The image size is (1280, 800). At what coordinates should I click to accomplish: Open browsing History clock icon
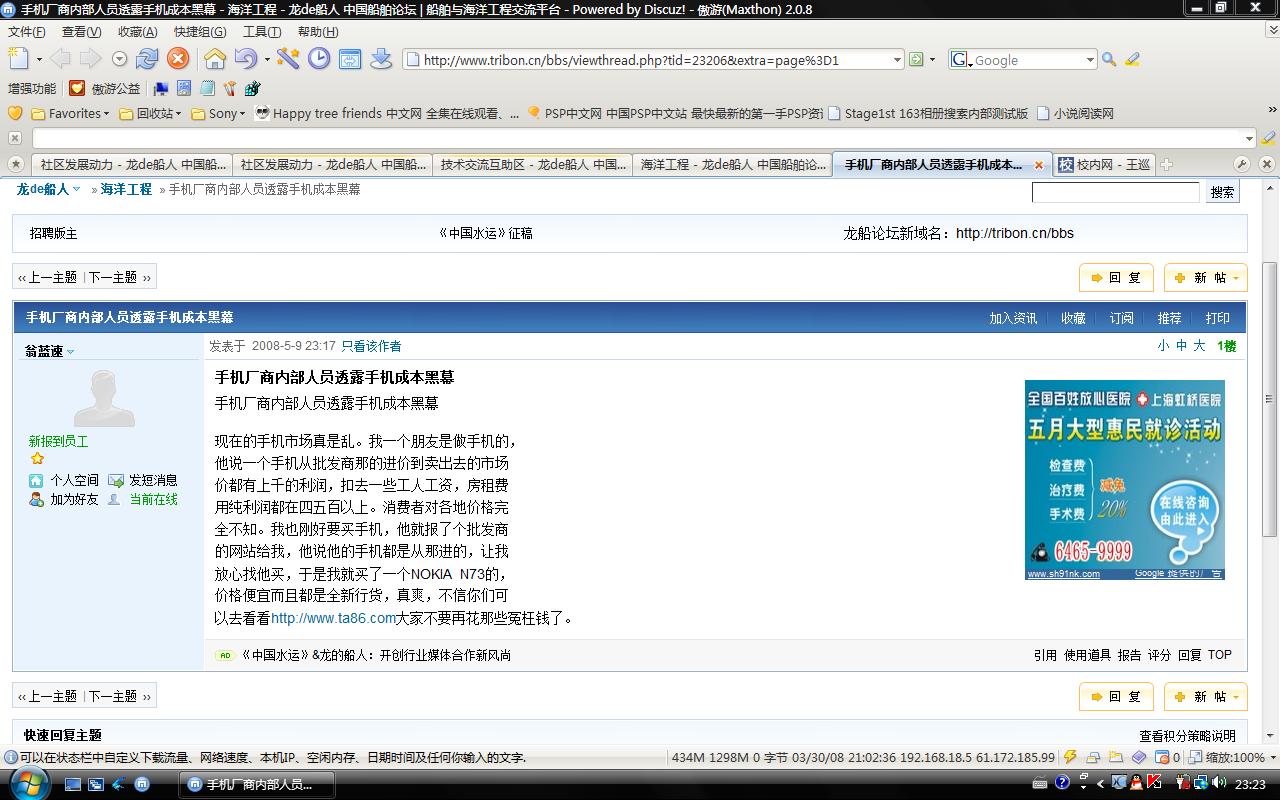pyautogui.click(x=319, y=59)
